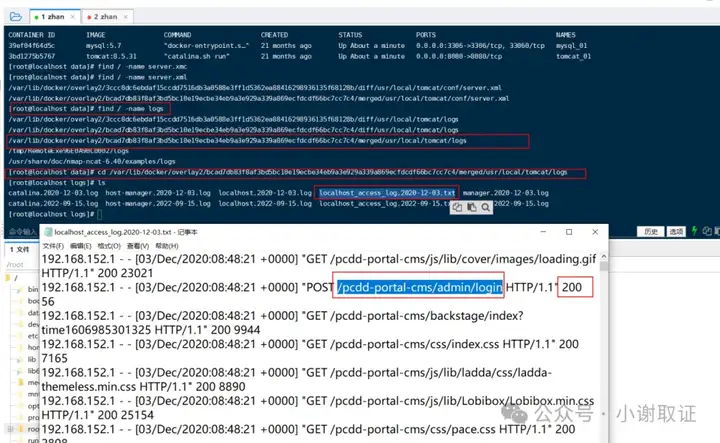Open the connection manager folder icon
The height and width of the screenshot is (443, 720).
point(16,17)
